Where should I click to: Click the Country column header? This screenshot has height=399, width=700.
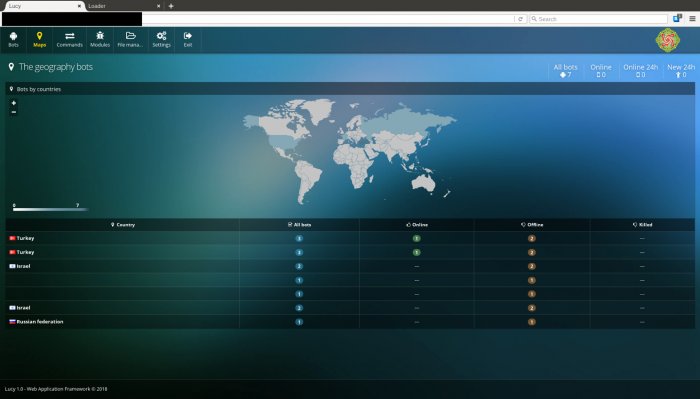122,224
